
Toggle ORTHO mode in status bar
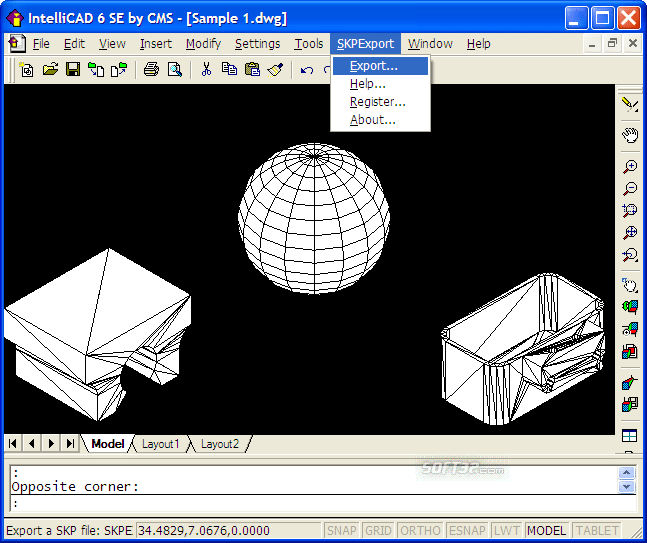click(x=420, y=530)
